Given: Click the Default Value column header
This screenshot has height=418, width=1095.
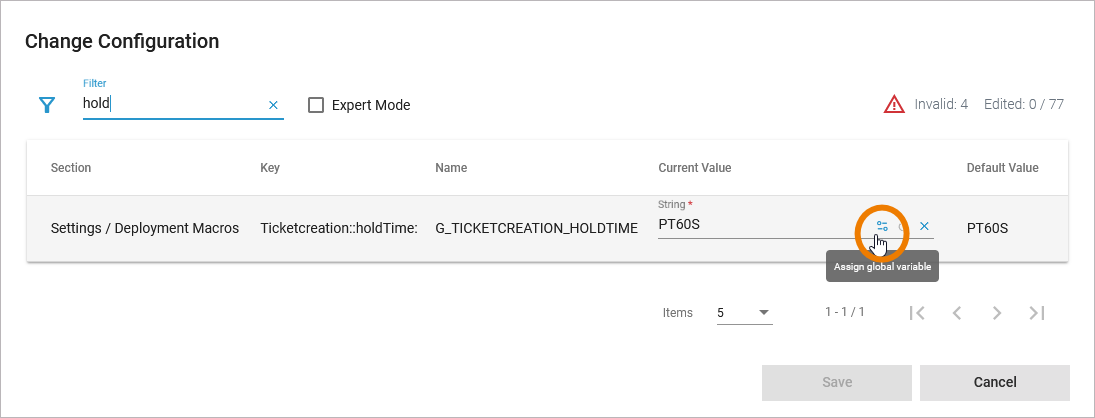Looking at the screenshot, I should point(1002,168).
